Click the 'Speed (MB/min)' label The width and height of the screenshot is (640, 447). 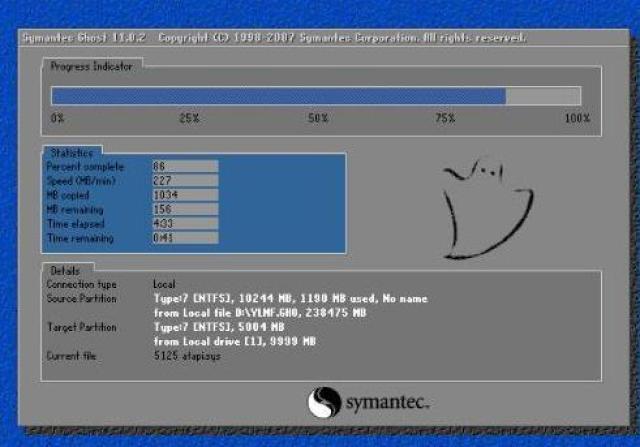(81, 181)
